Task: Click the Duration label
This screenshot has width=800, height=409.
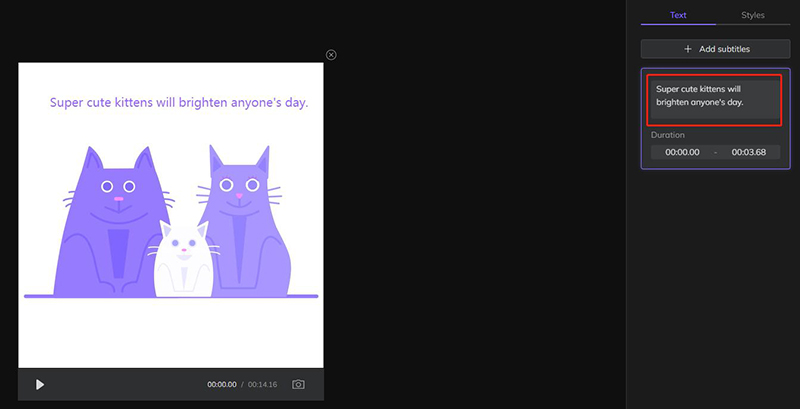Action: pos(667,135)
